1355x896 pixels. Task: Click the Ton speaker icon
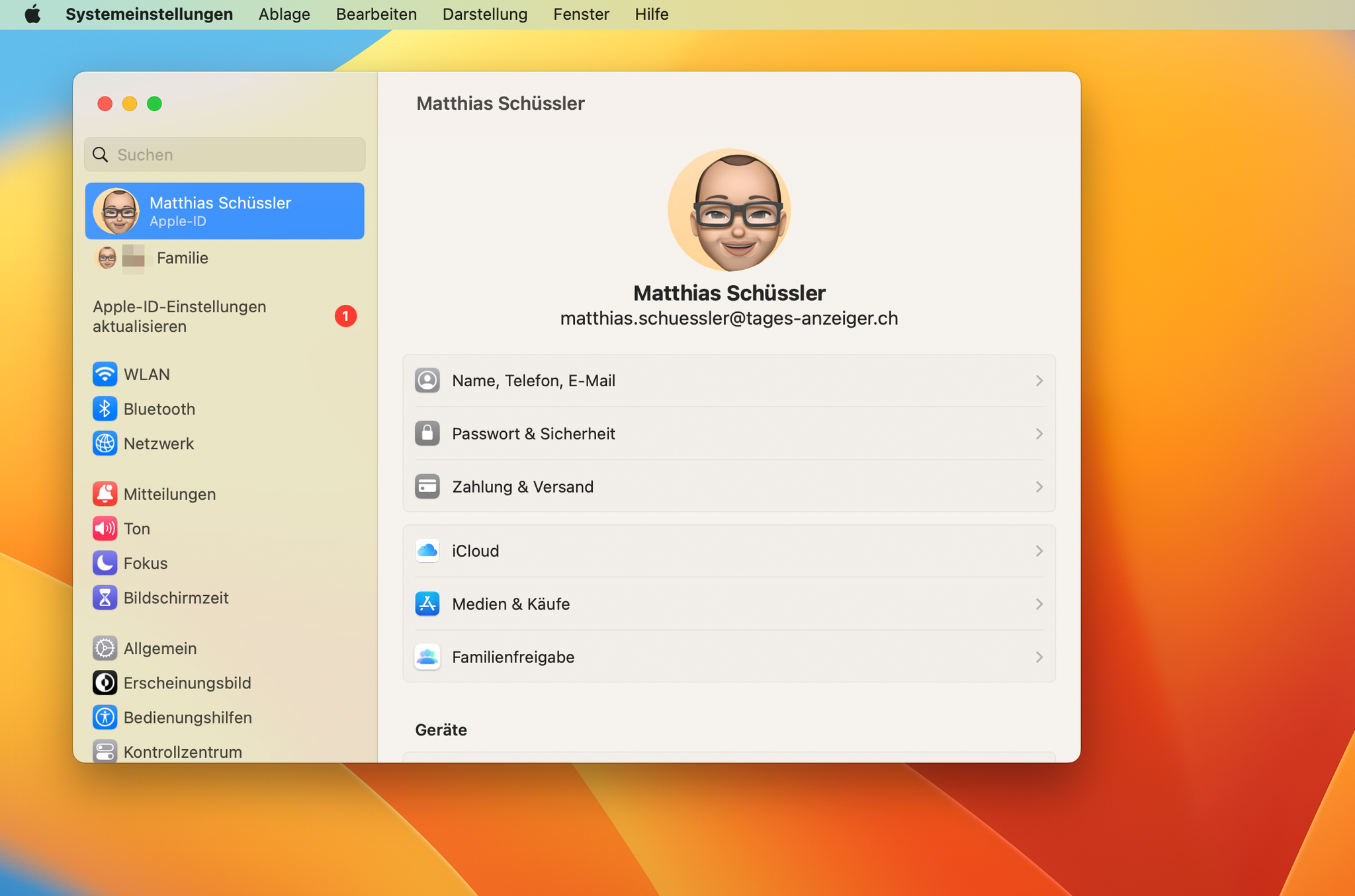click(105, 528)
